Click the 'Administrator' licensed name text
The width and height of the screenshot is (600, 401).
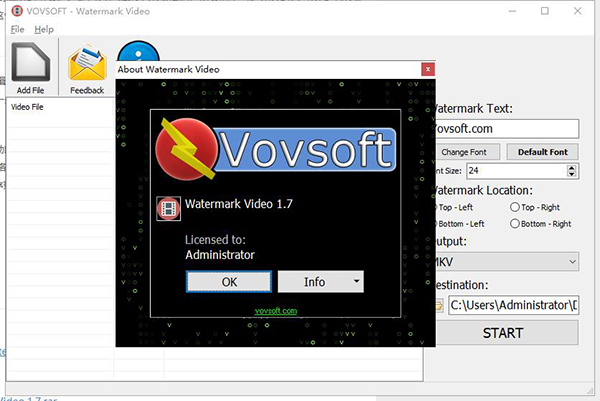(220, 255)
